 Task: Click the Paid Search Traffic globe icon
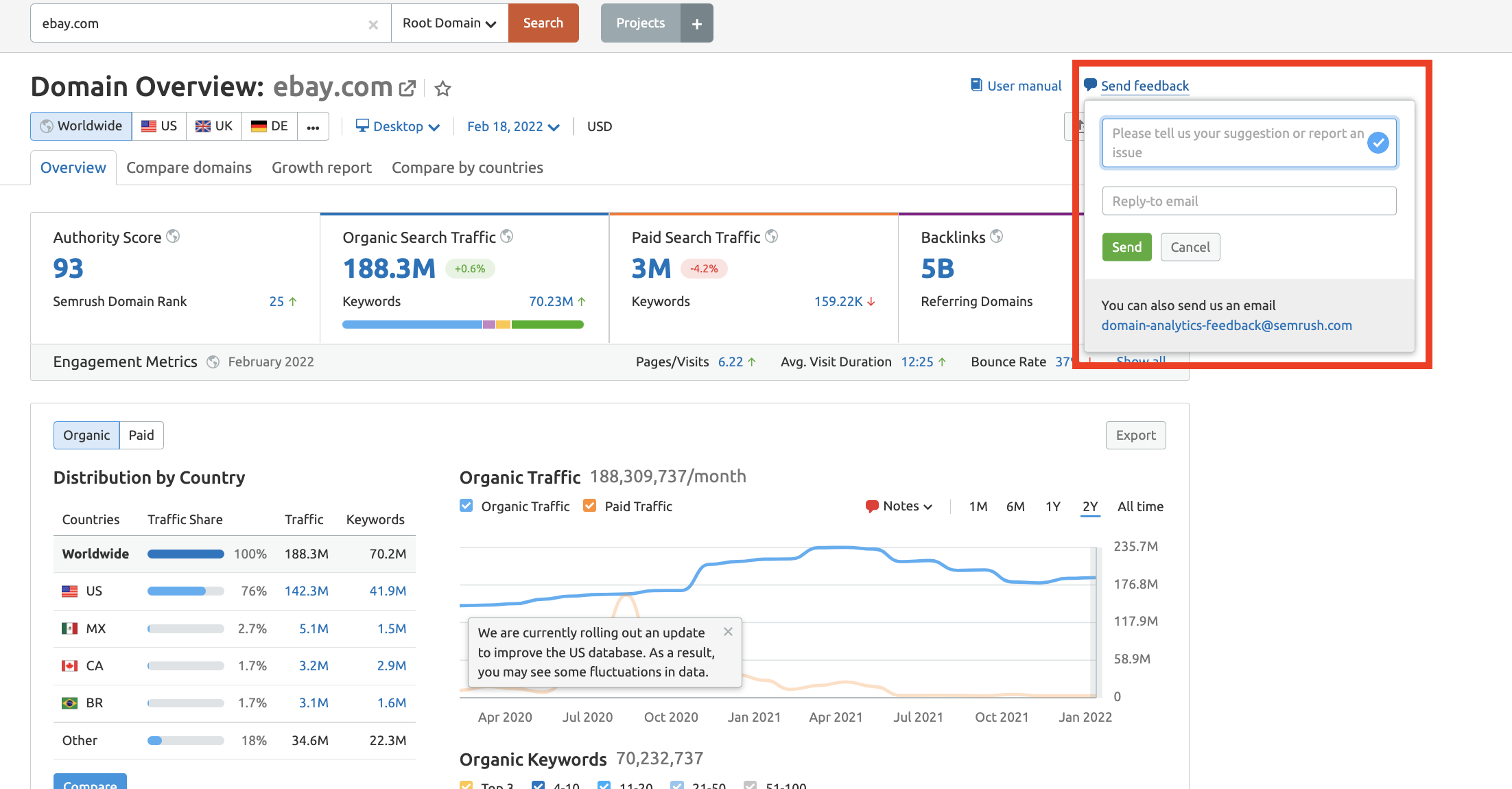[772, 236]
